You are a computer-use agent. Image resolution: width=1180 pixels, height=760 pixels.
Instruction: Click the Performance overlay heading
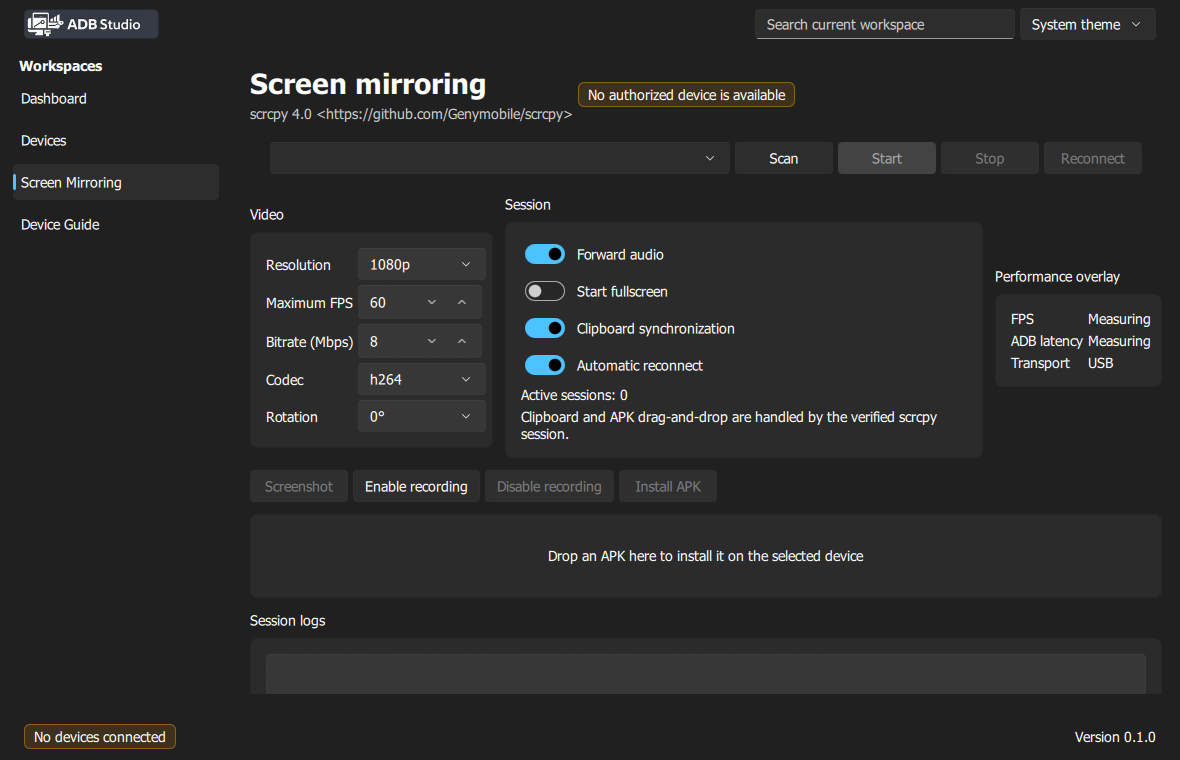[x=1057, y=277]
